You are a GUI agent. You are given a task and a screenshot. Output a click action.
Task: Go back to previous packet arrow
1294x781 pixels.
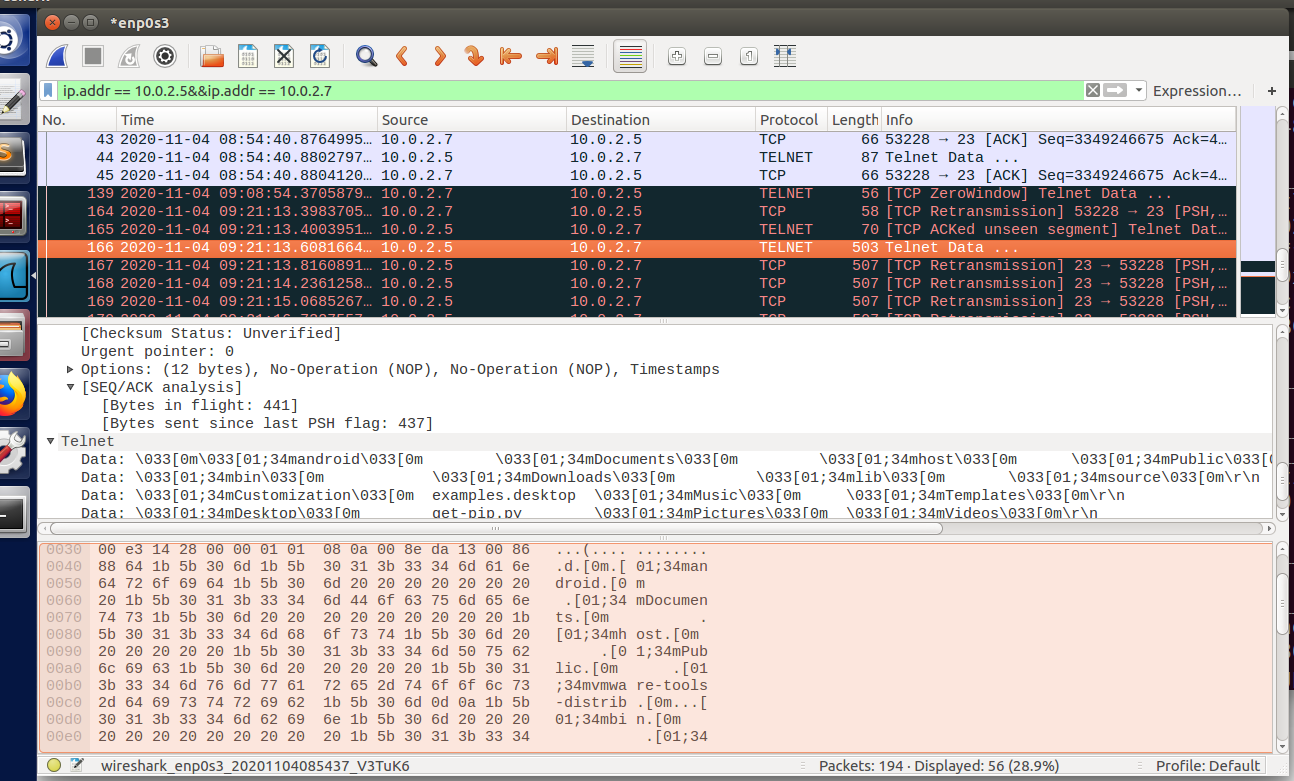pos(403,56)
